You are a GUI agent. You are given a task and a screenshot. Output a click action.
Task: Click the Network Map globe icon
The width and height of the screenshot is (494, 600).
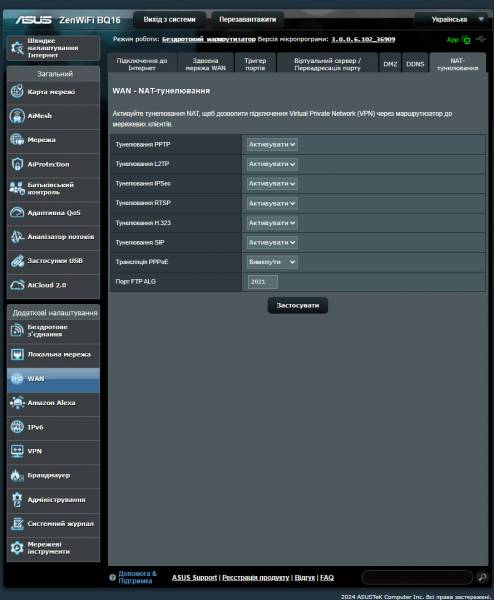(x=17, y=91)
